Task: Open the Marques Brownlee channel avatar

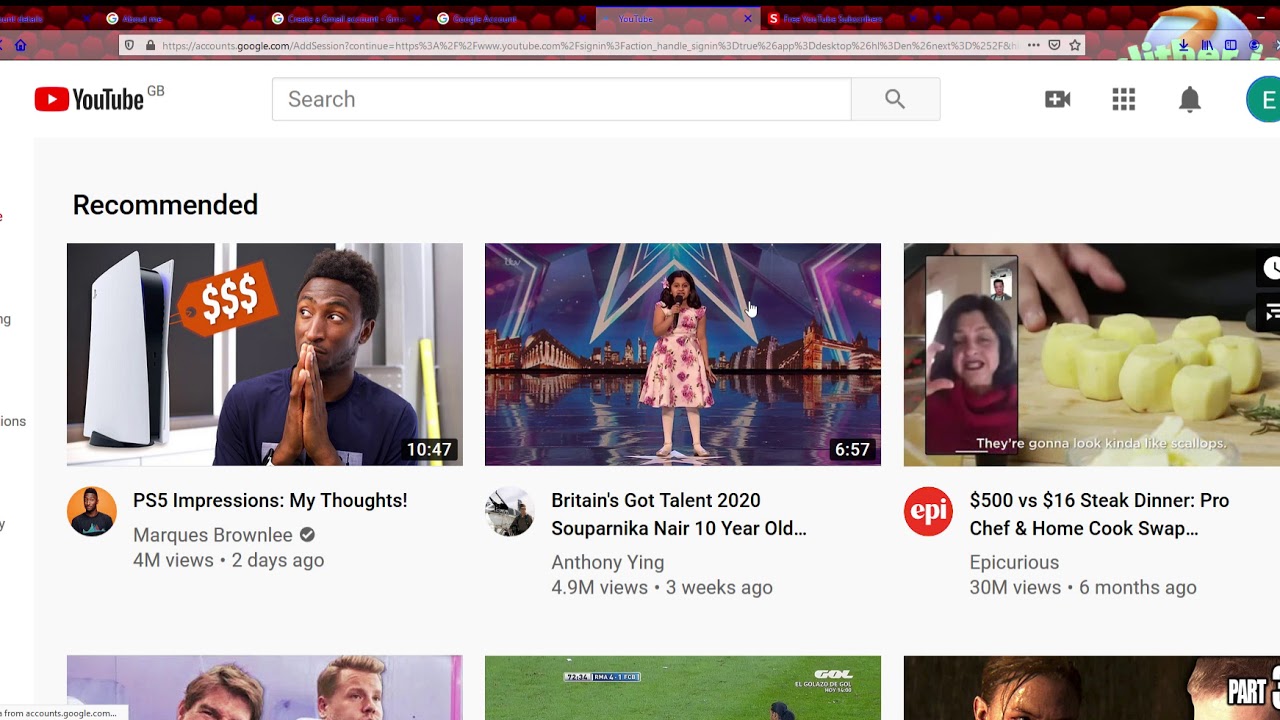Action: (92, 512)
